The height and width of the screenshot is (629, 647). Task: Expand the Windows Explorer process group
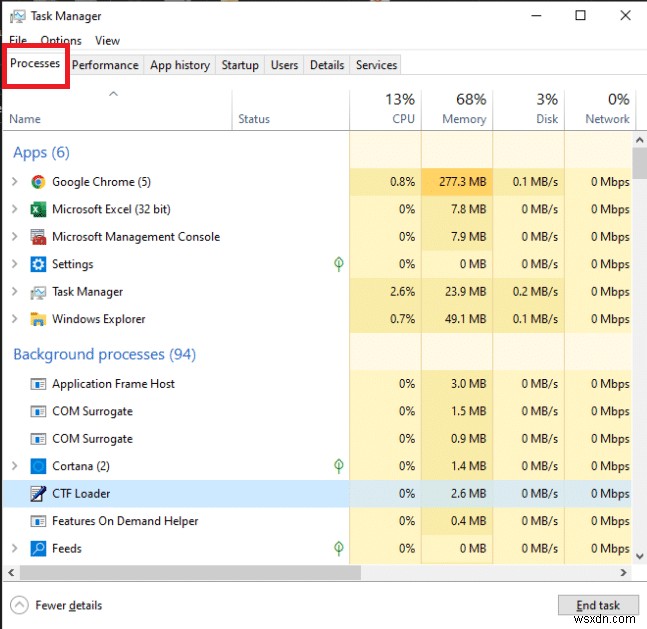click(15, 319)
